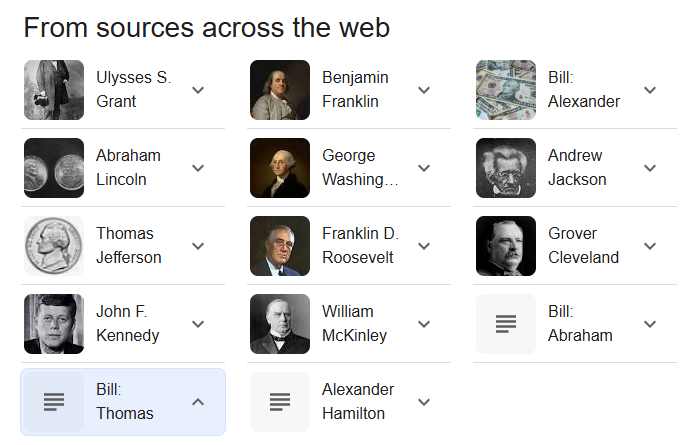This screenshot has width=685, height=445.
Task: Expand the Grover Cleveland entry chevron
Action: click(650, 246)
